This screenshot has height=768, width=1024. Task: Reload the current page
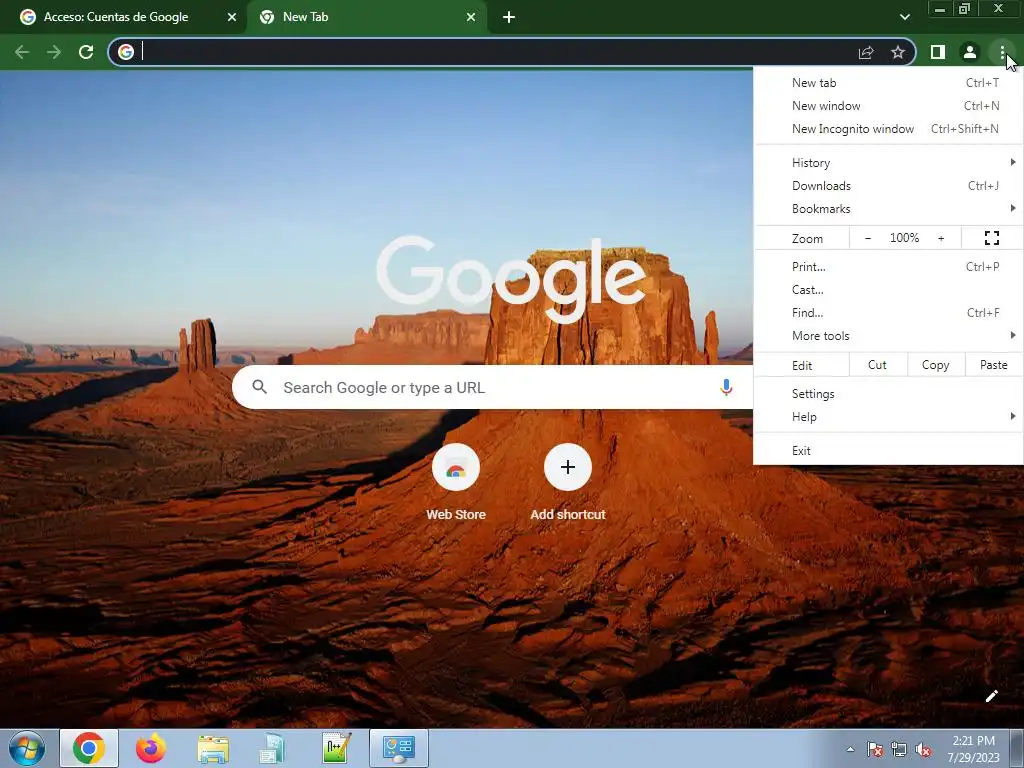tap(86, 52)
